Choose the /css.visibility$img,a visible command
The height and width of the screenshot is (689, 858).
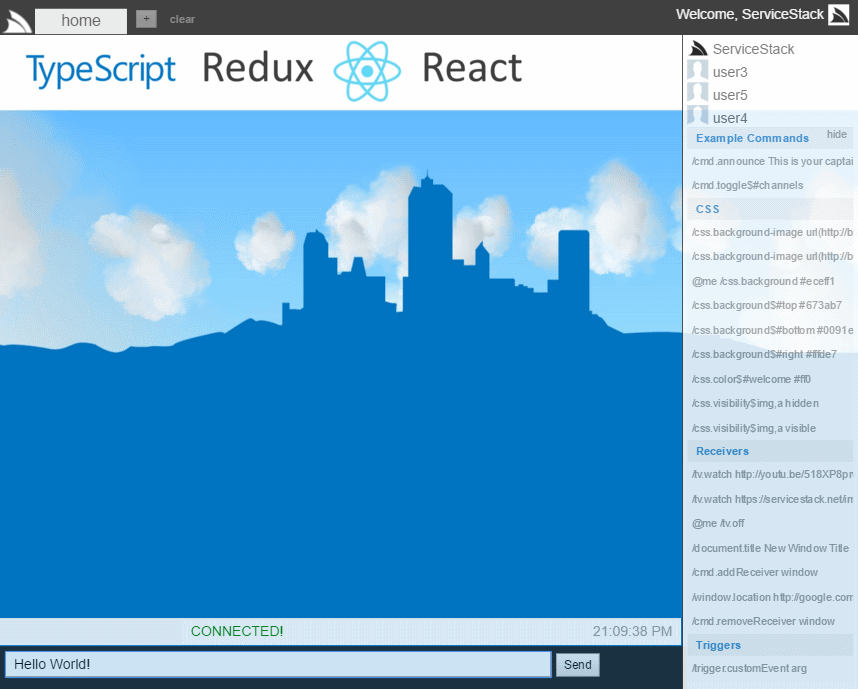(753, 428)
